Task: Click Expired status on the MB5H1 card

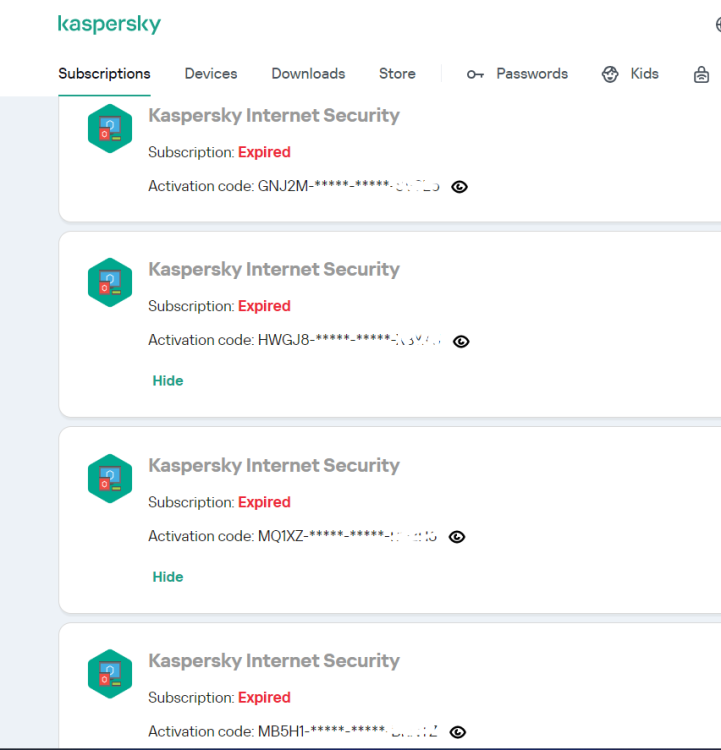Action: (x=264, y=698)
